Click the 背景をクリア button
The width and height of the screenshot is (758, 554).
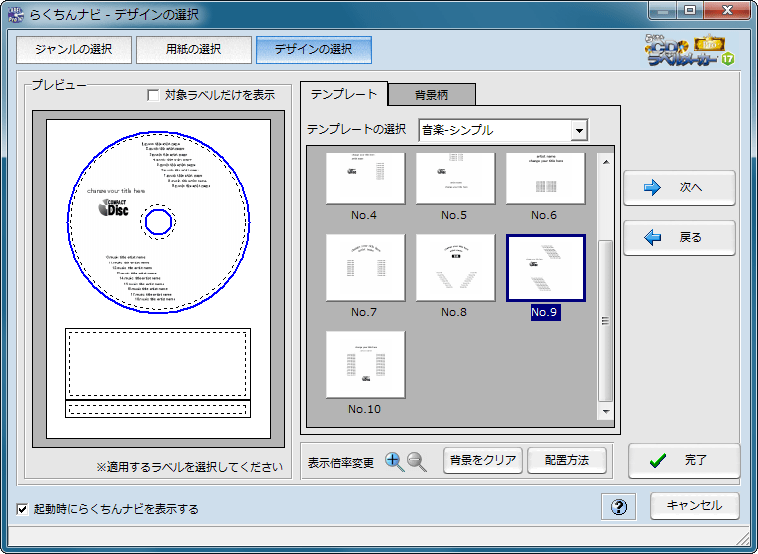(x=483, y=460)
